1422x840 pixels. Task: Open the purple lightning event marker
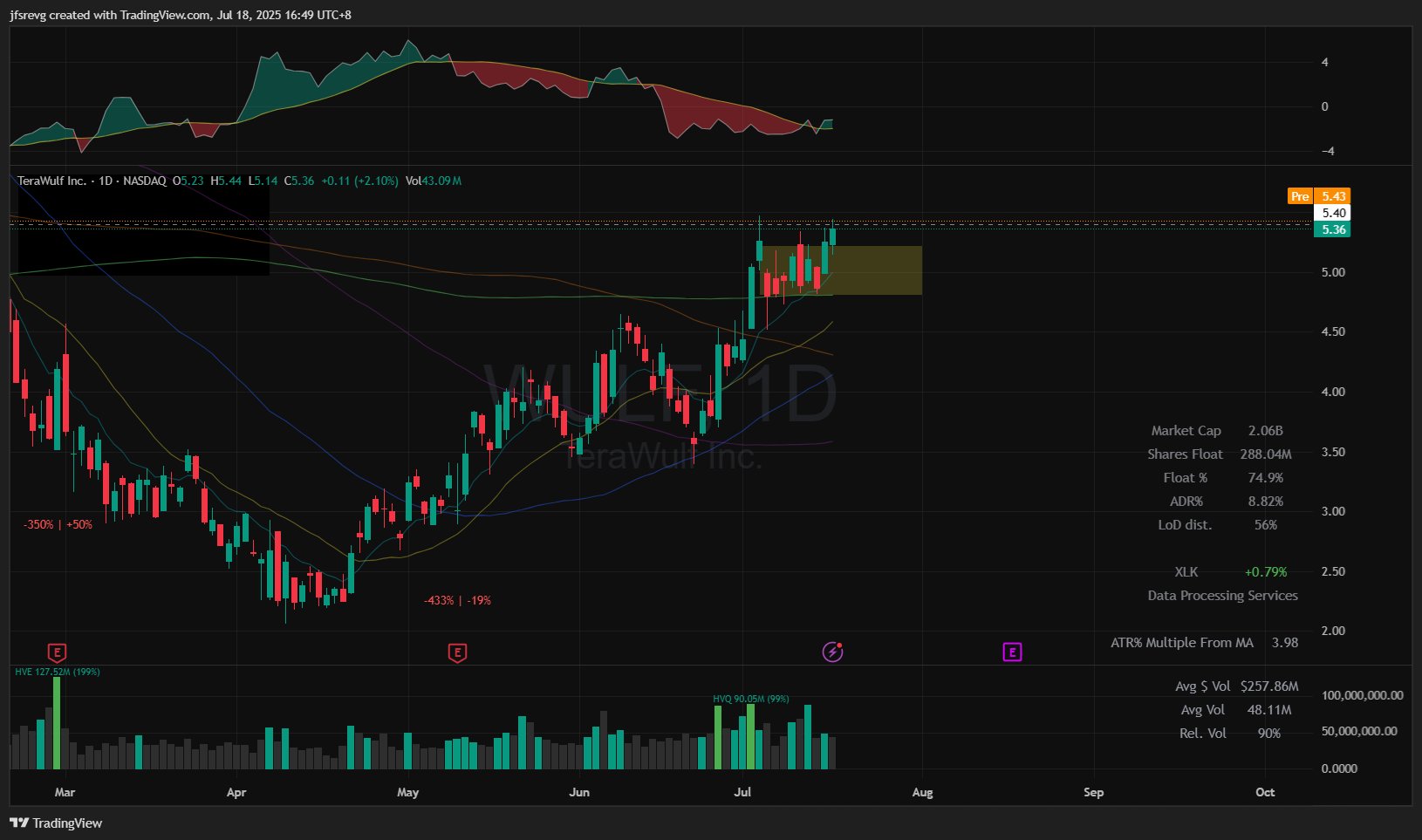click(x=832, y=652)
